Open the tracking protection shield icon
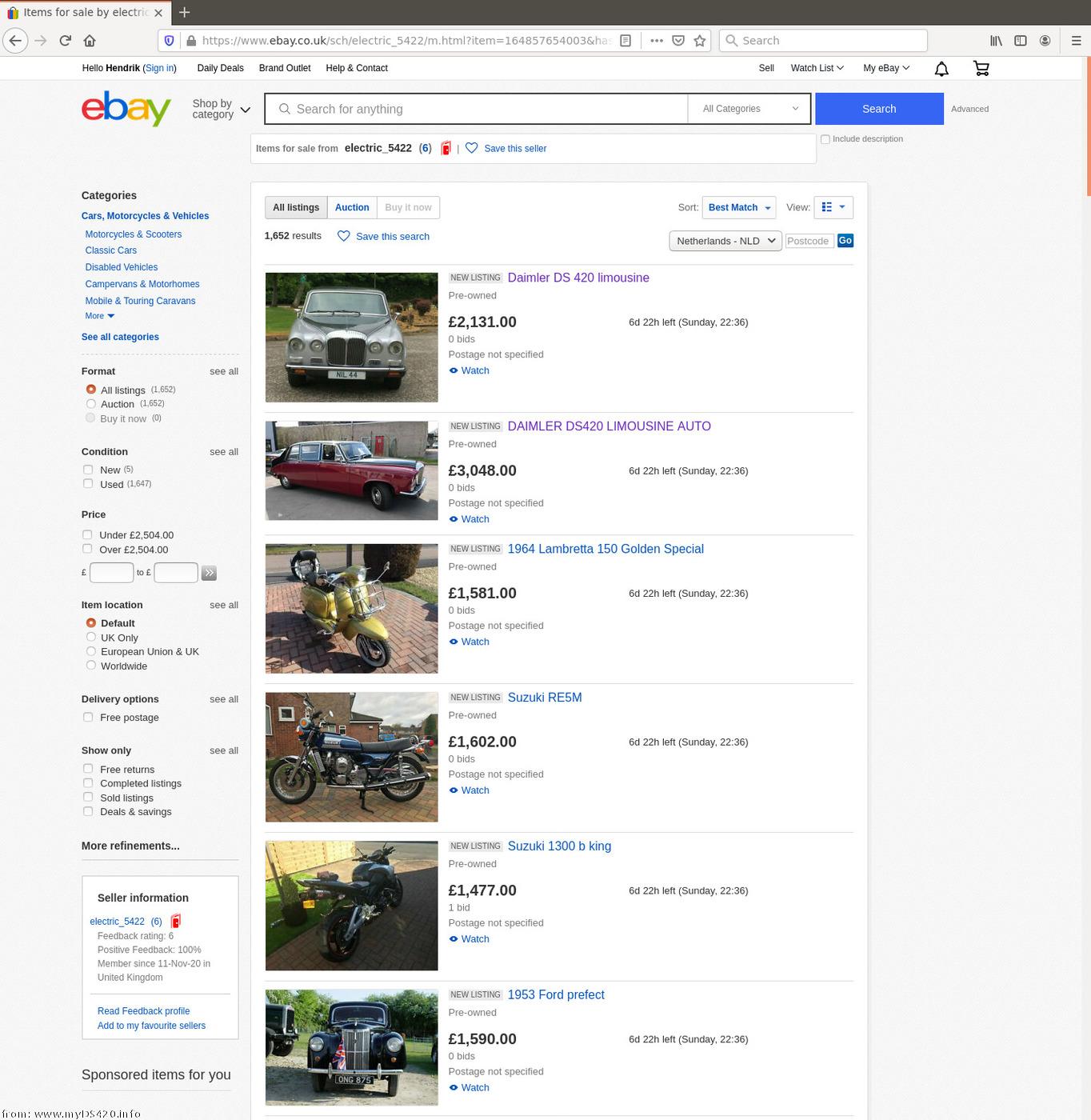Viewport: 1091px width, 1120px height. tap(169, 41)
